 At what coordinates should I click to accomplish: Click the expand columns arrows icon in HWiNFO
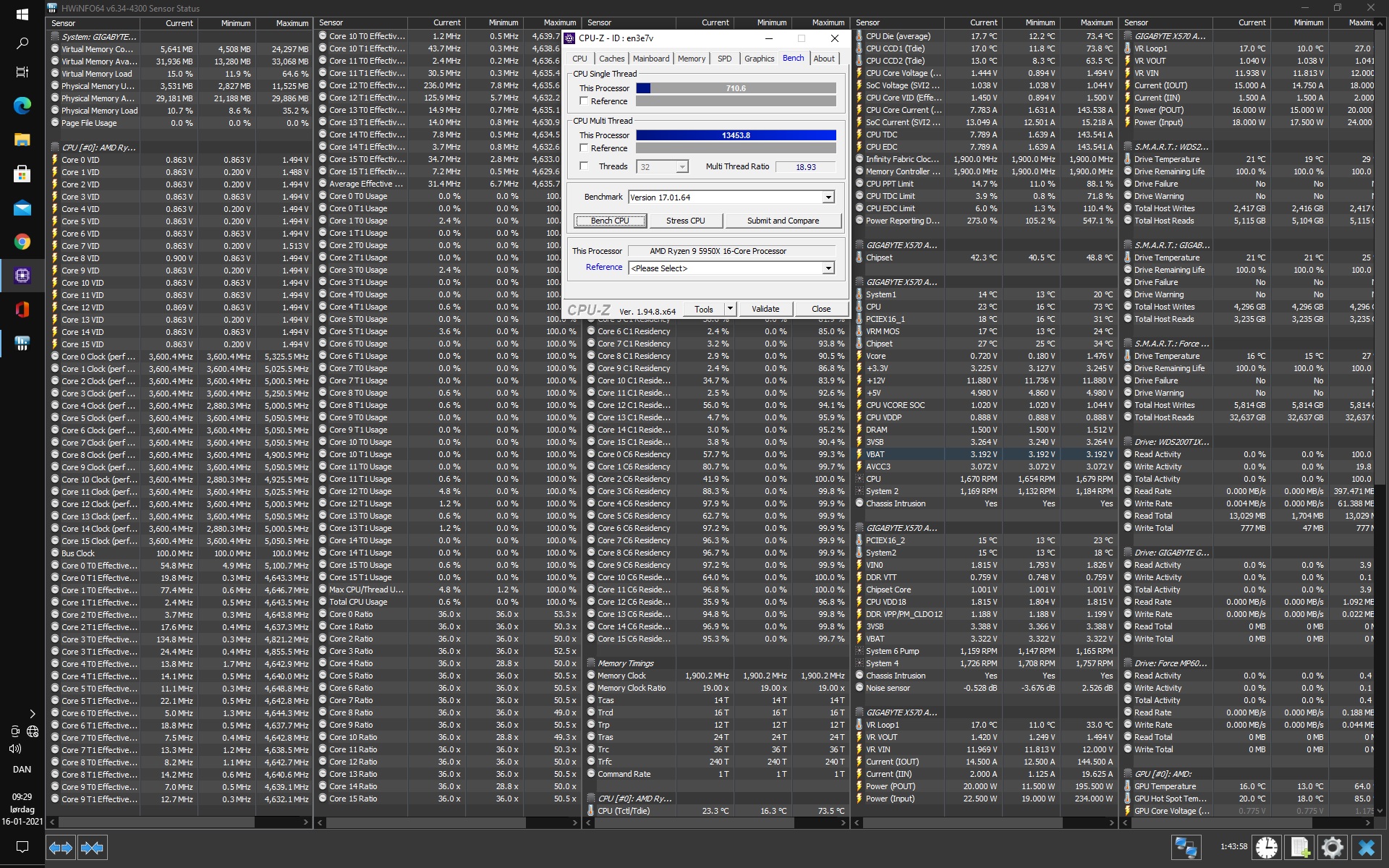[x=61, y=847]
